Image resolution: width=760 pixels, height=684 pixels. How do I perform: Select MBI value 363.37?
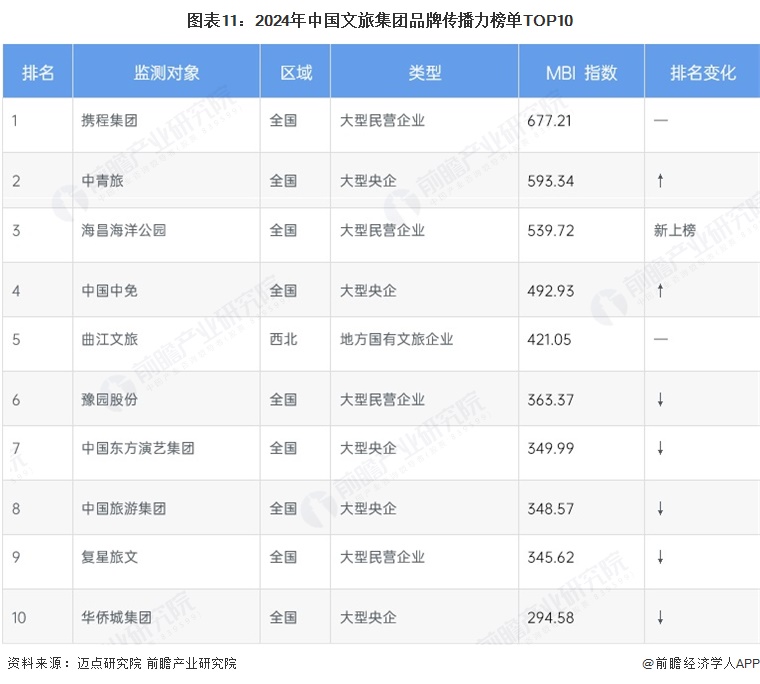point(551,399)
